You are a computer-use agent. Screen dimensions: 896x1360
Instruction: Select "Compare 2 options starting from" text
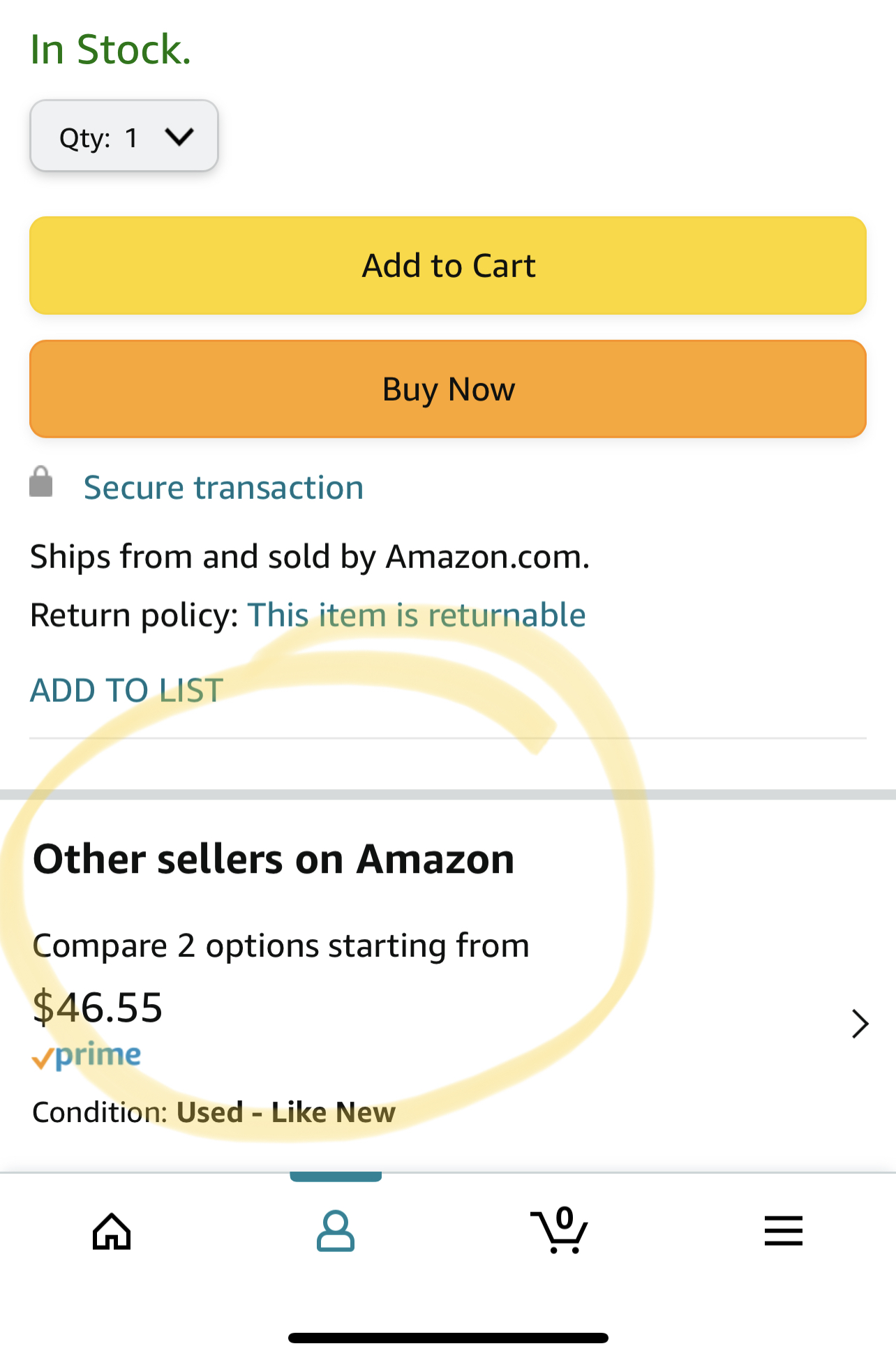coord(281,946)
